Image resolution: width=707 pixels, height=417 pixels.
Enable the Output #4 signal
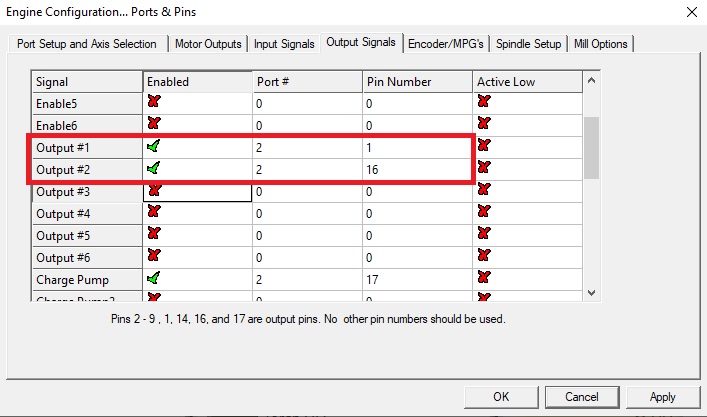point(154,211)
